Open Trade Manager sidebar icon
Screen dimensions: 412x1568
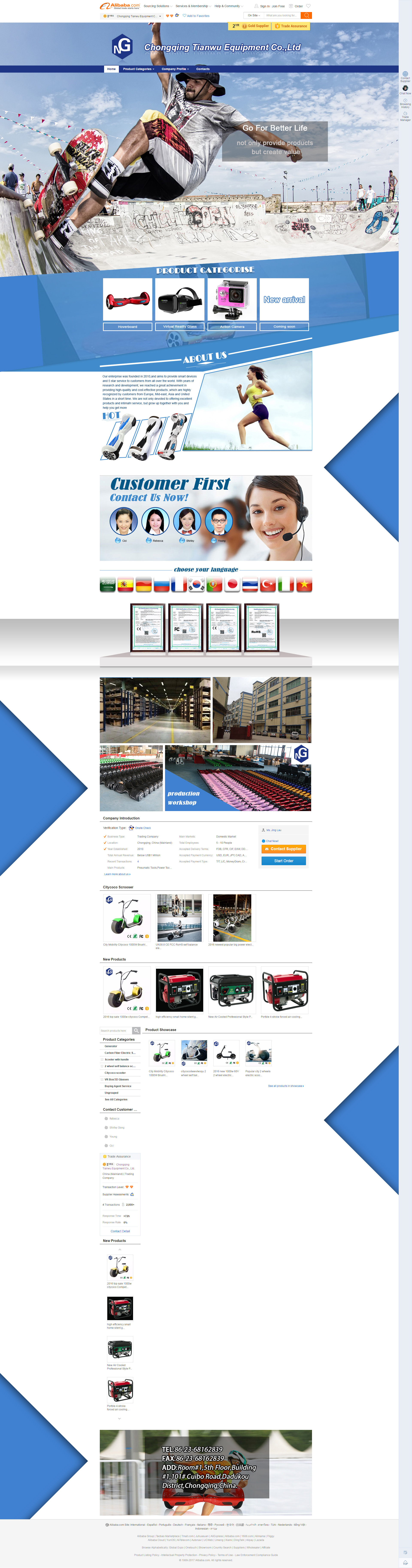pos(405,113)
